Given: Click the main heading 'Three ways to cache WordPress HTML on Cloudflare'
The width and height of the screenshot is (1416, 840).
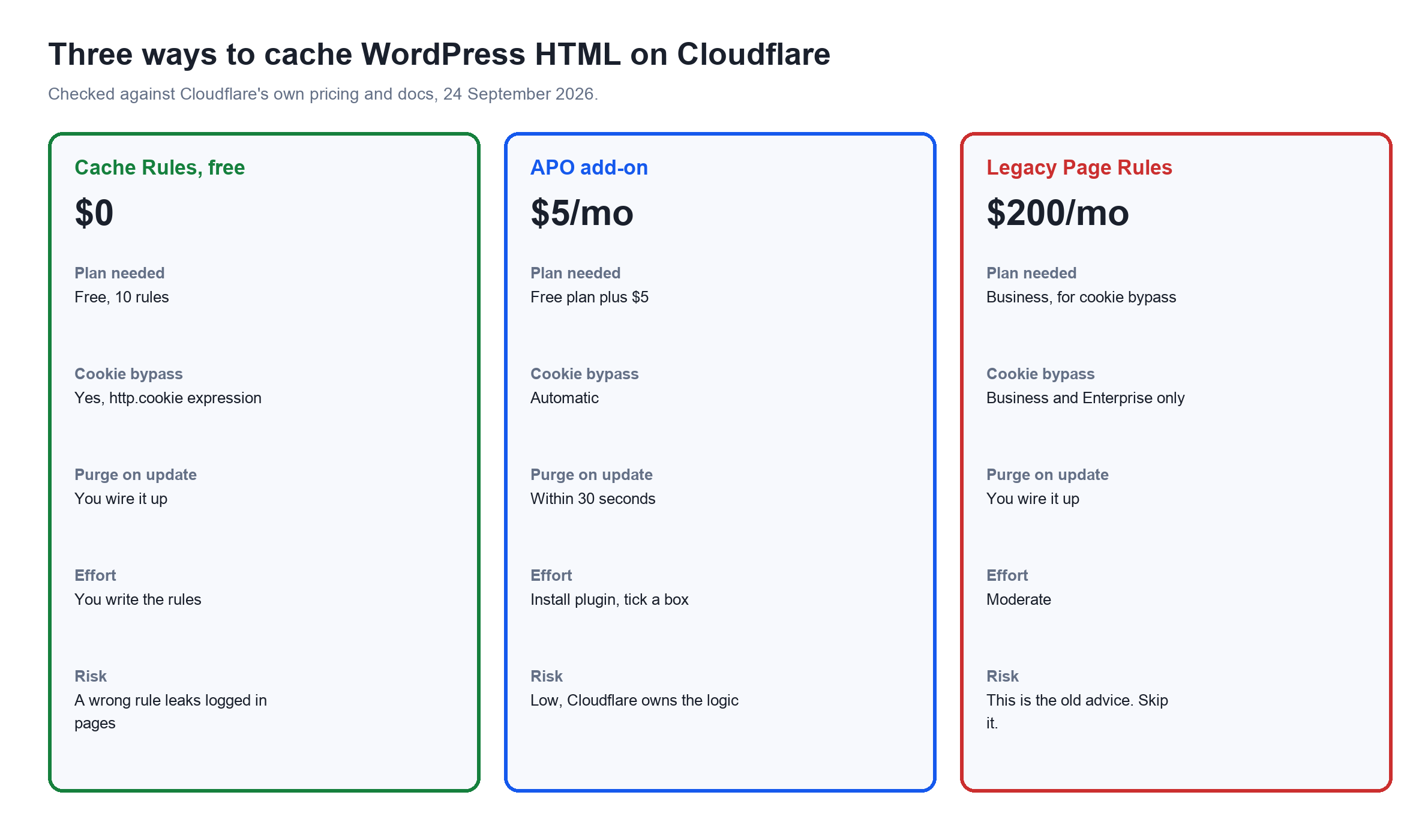Looking at the screenshot, I should pyautogui.click(x=439, y=55).
